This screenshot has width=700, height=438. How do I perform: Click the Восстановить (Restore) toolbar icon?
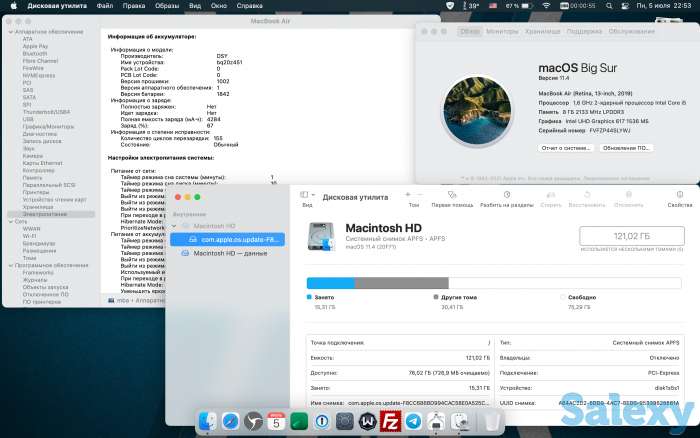pos(587,195)
